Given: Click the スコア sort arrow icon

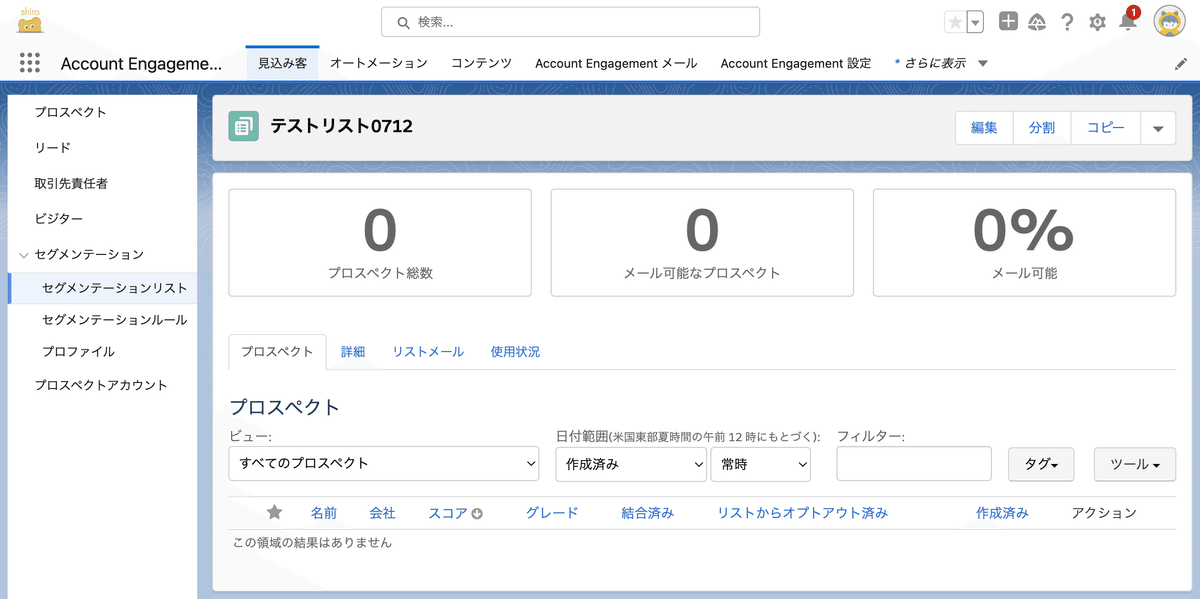Looking at the screenshot, I should (477, 514).
